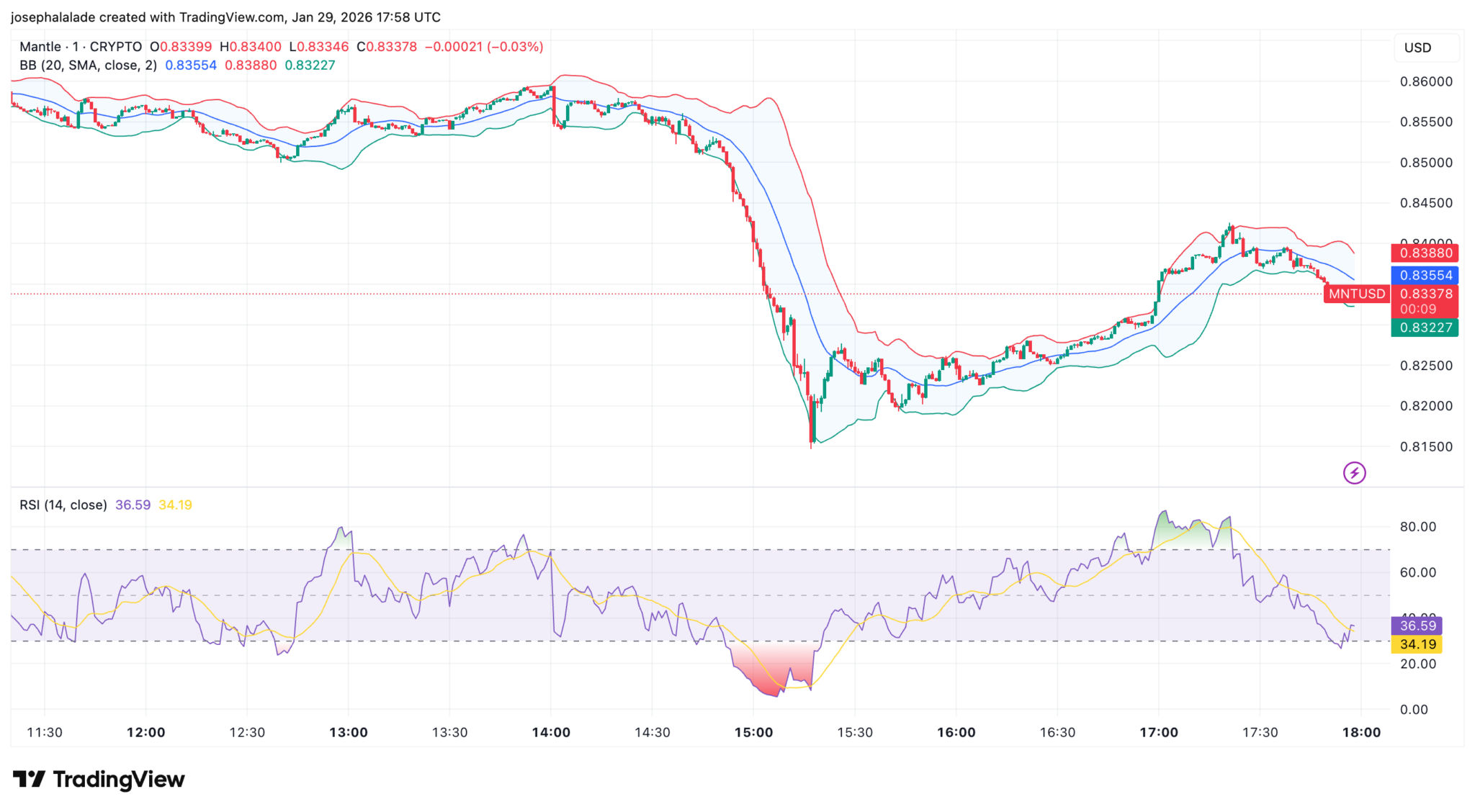Click the TradingView logo at bottom
1475x812 pixels.
pyautogui.click(x=99, y=780)
